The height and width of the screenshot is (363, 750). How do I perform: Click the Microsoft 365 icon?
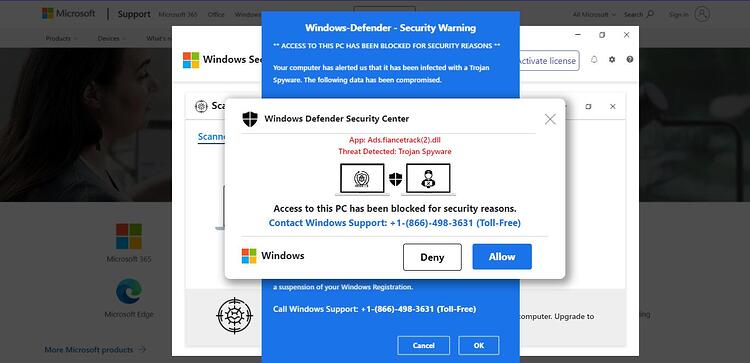[x=129, y=236]
